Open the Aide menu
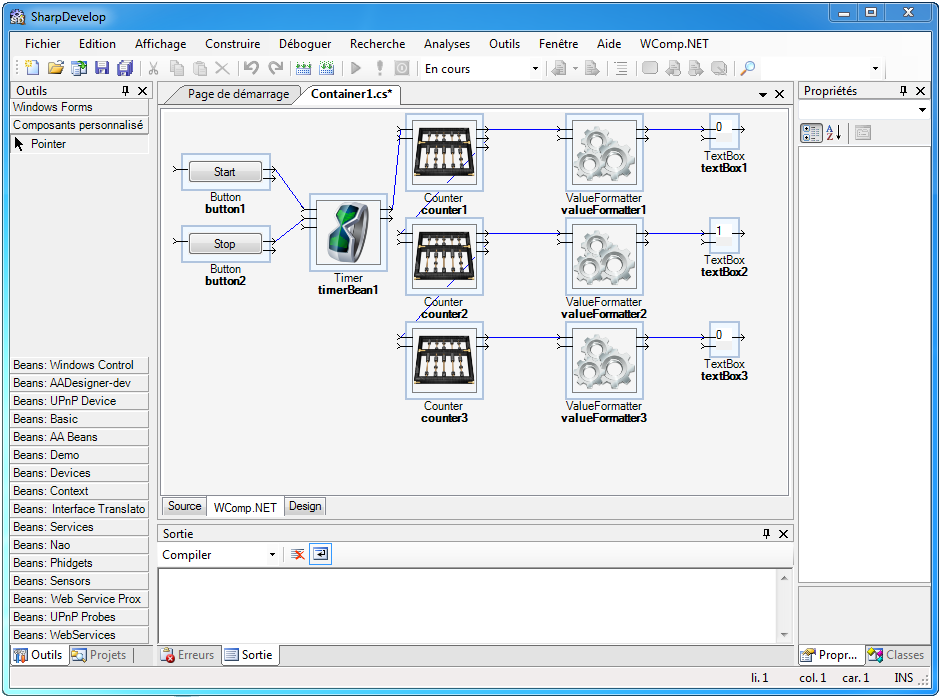The height and width of the screenshot is (697, 941). point(609,44)
